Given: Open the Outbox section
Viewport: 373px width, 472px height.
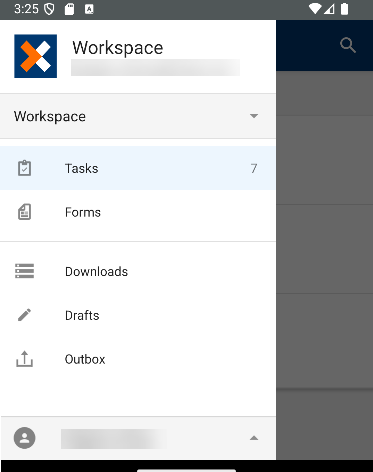Looking at the screenshot, I should (x=138, y=359).
